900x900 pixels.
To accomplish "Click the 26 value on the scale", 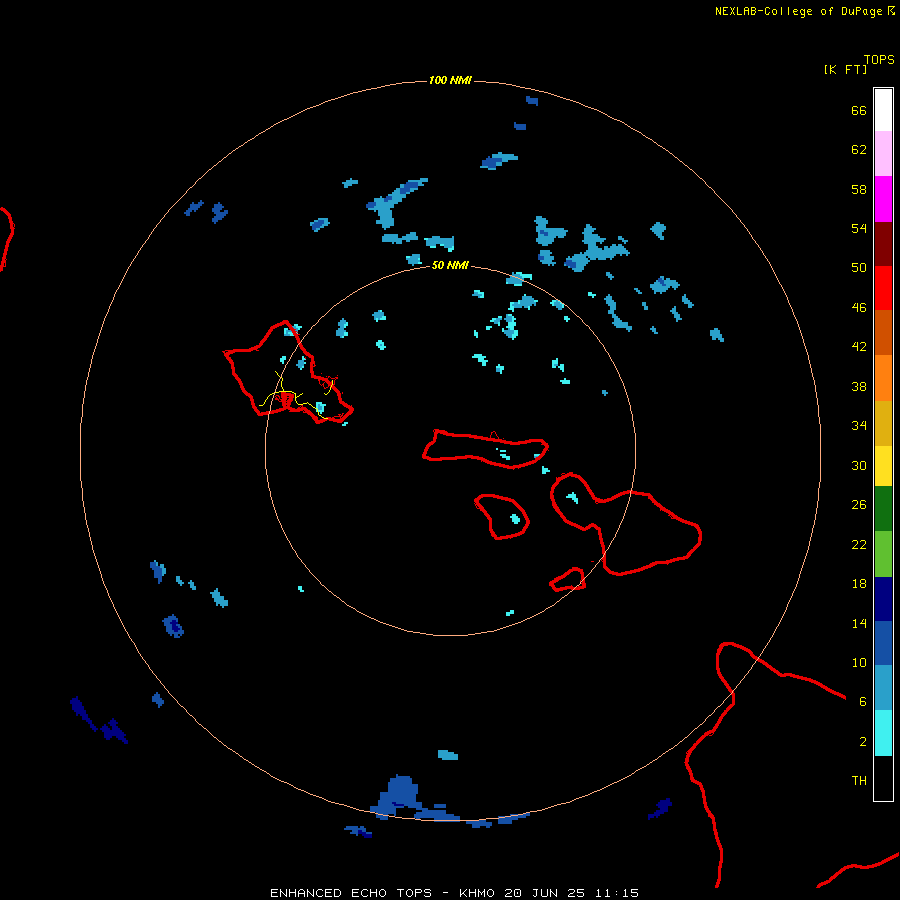I will [x=859, y=505].
